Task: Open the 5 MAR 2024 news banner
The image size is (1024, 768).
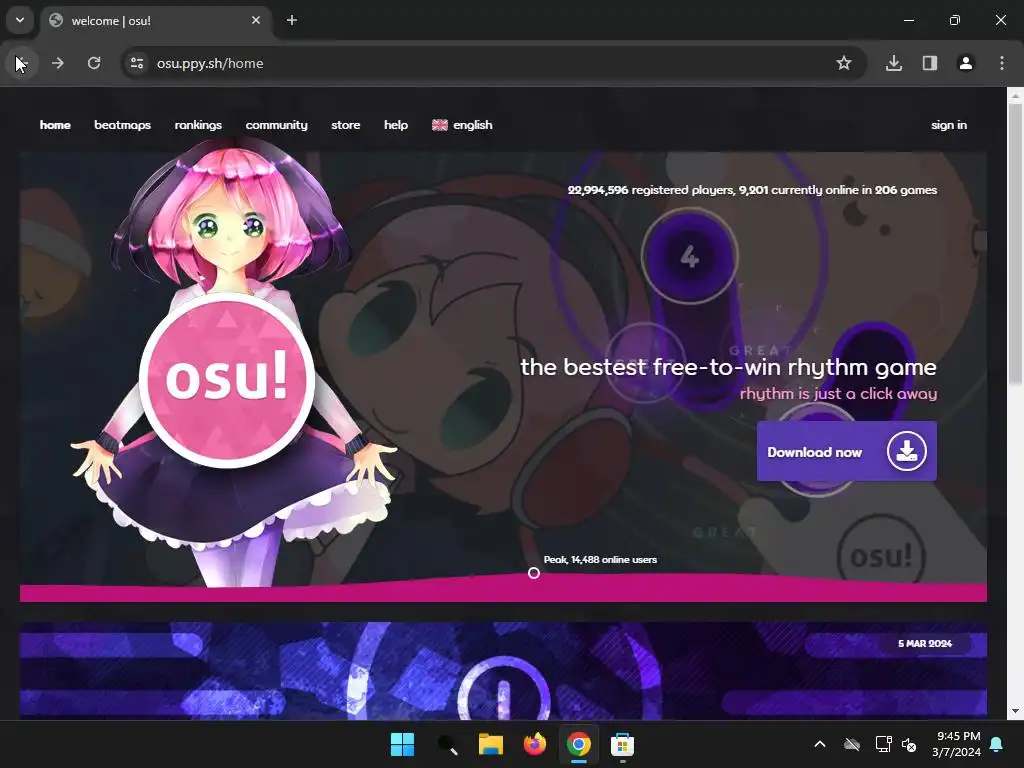Action: point(503,671)
